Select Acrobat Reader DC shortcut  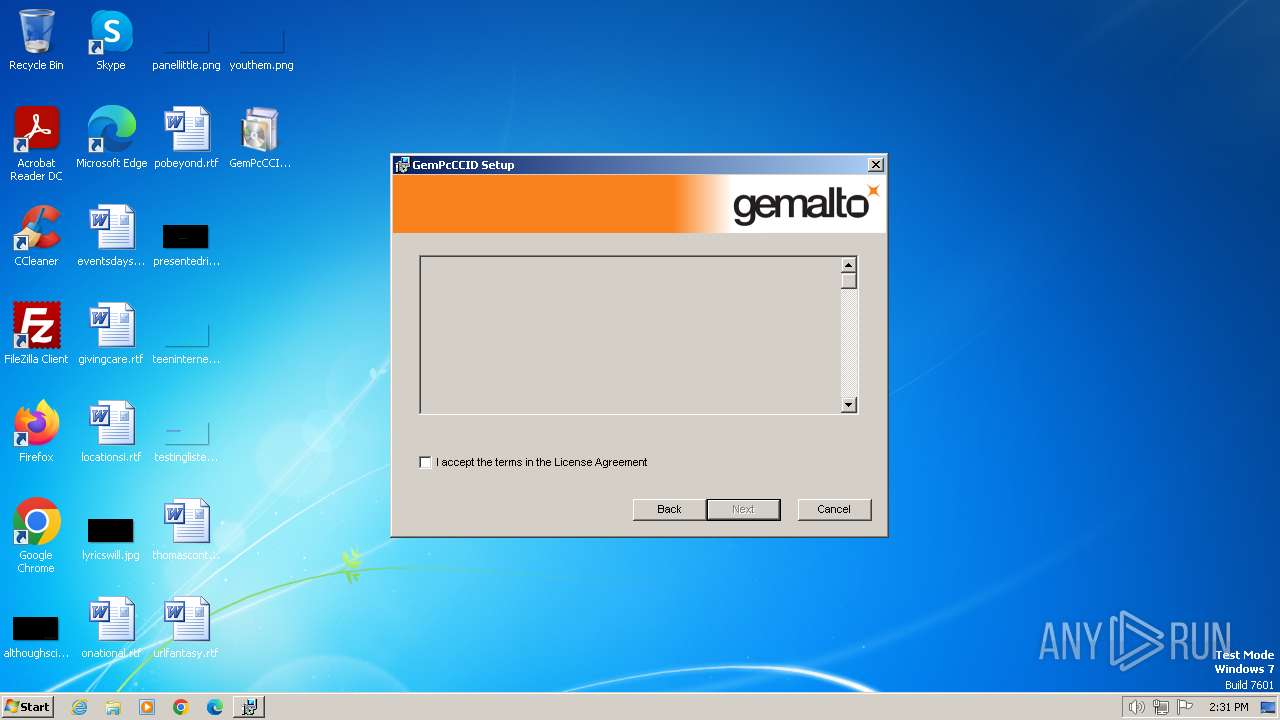(36, 144)
